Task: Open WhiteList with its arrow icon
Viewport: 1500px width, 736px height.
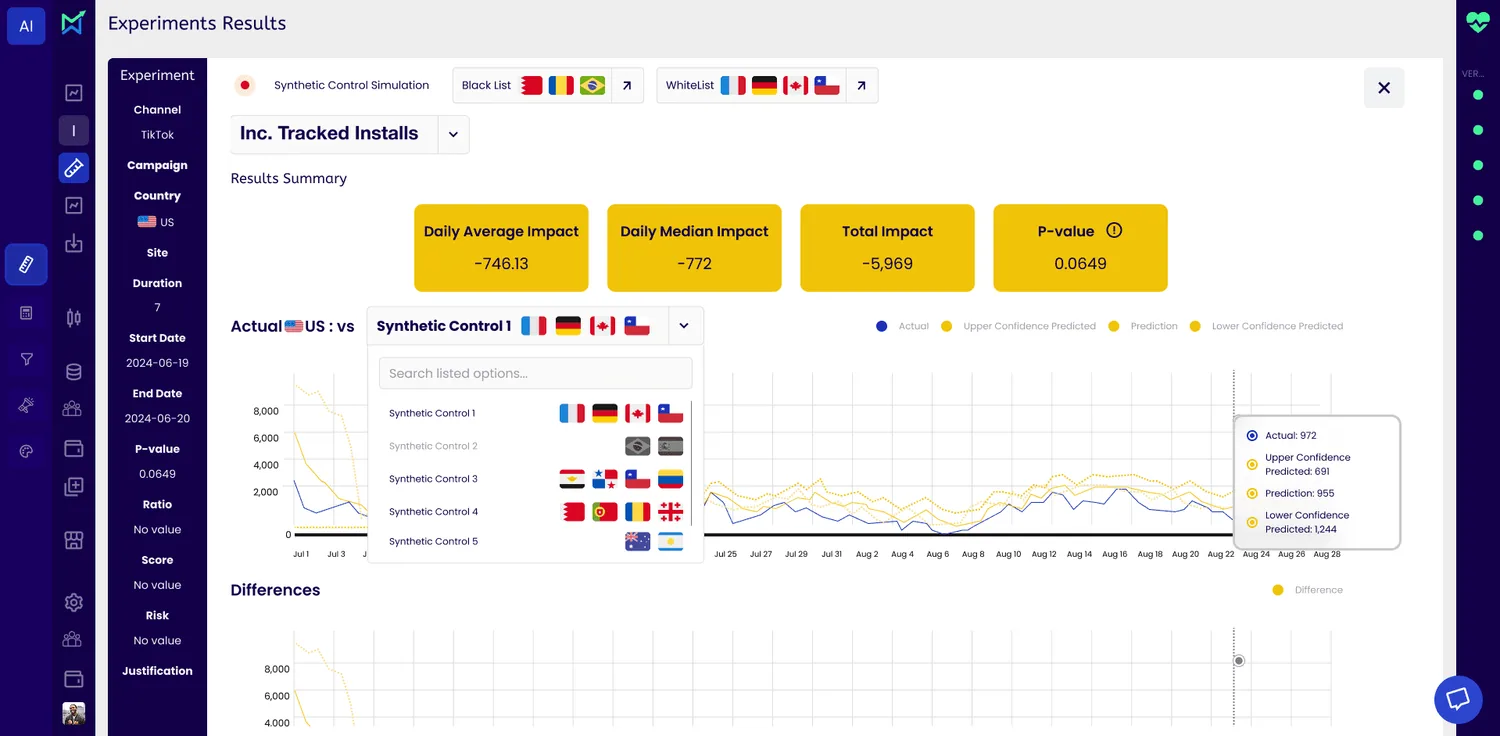Action: tap(861, 86)
